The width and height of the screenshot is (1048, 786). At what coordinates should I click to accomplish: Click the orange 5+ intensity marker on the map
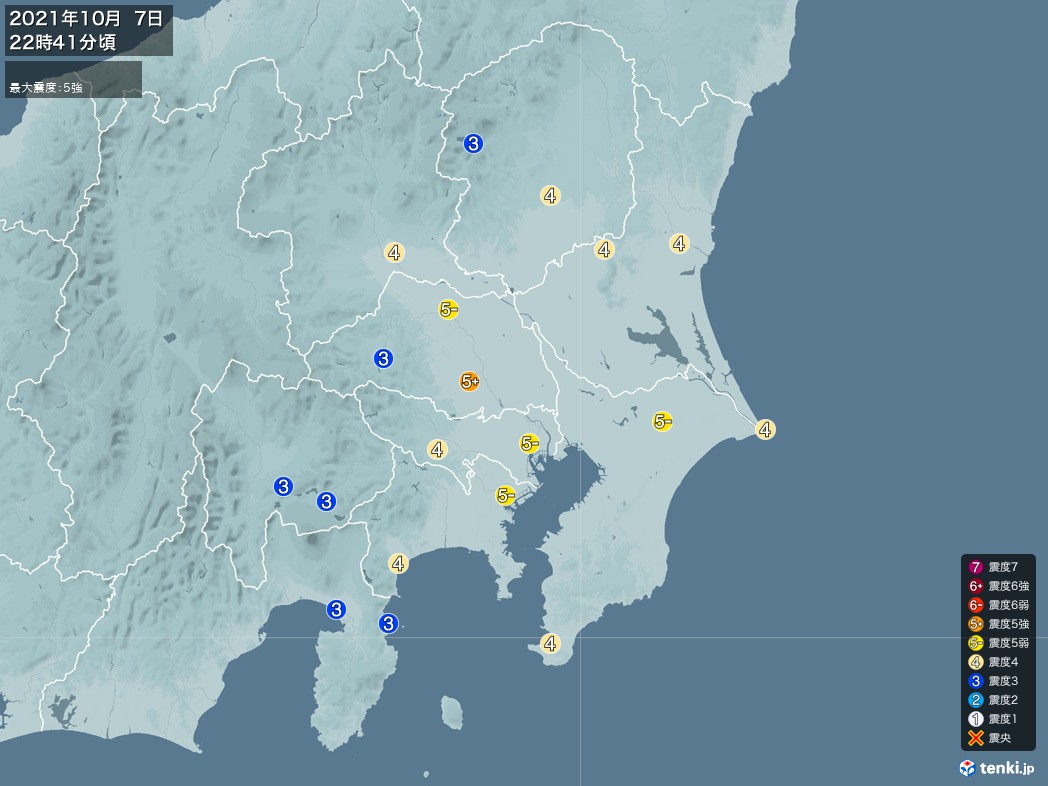click(469, 381)
